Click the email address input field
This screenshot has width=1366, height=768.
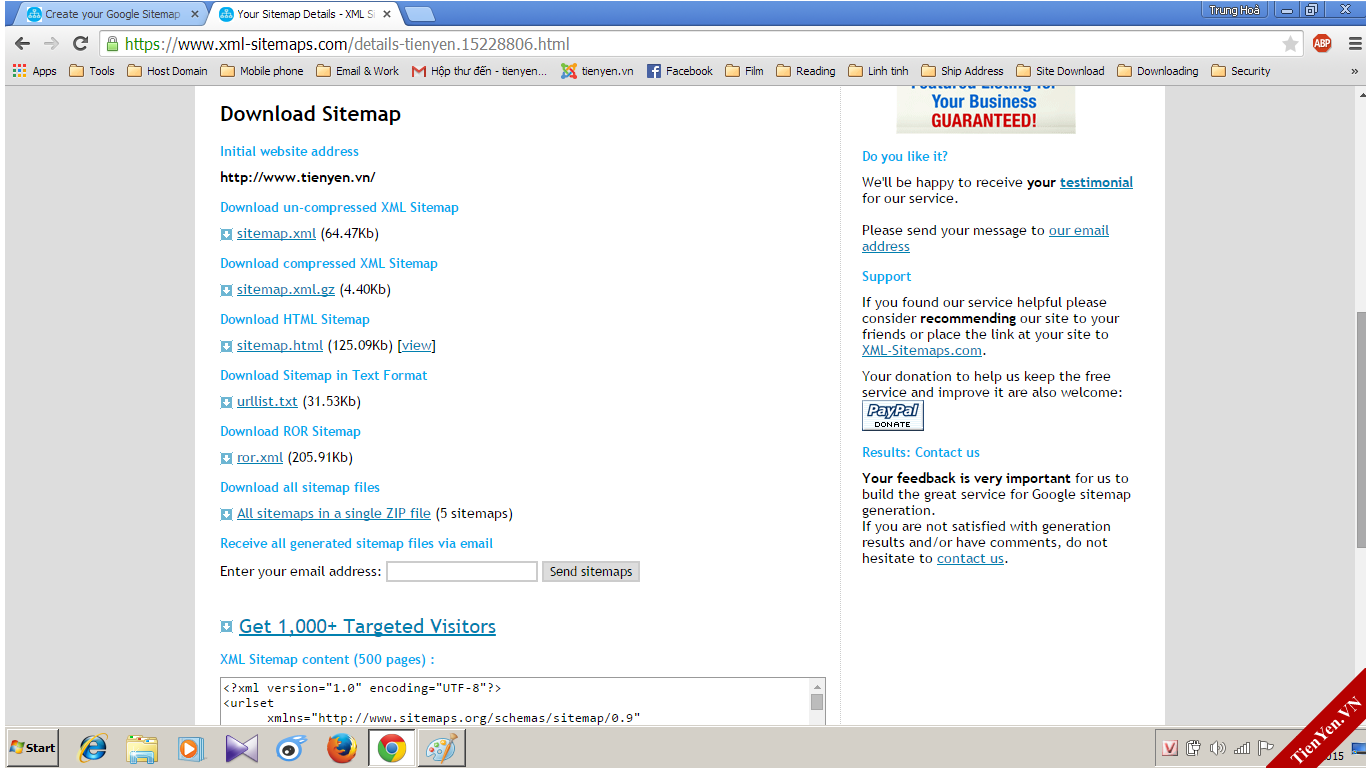462,571
